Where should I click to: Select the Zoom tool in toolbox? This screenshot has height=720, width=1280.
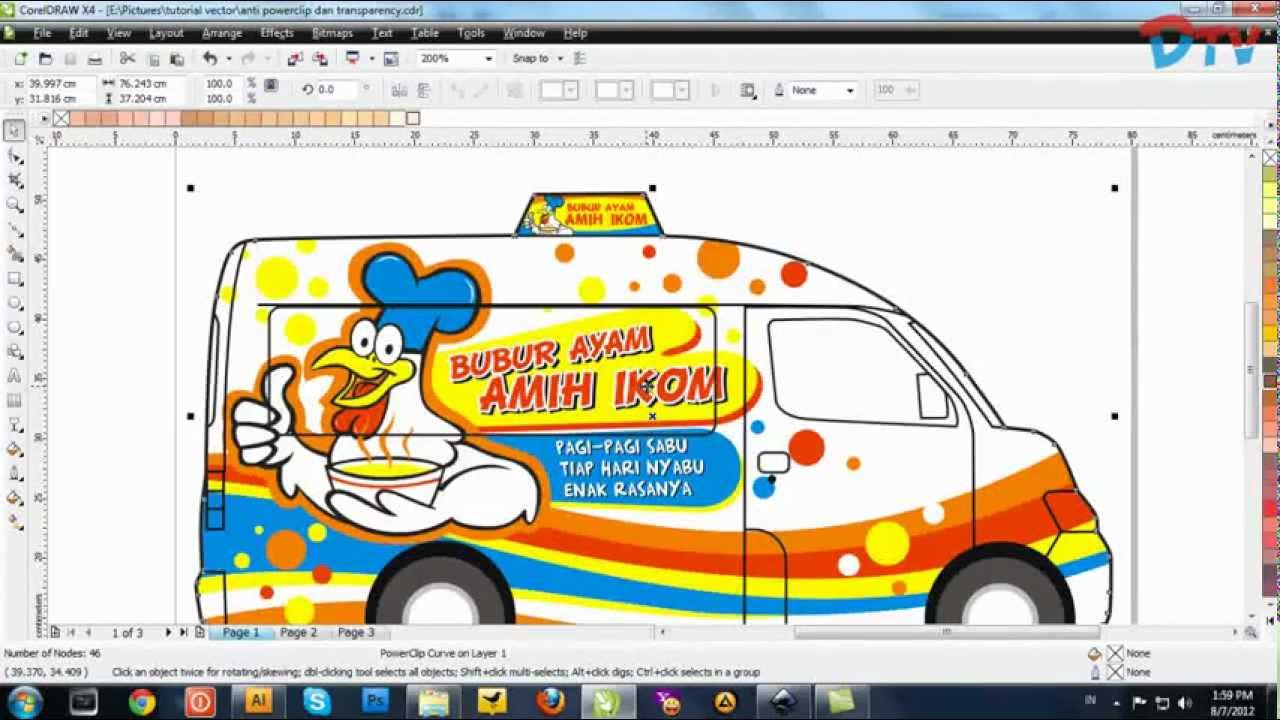pos(14,205)
